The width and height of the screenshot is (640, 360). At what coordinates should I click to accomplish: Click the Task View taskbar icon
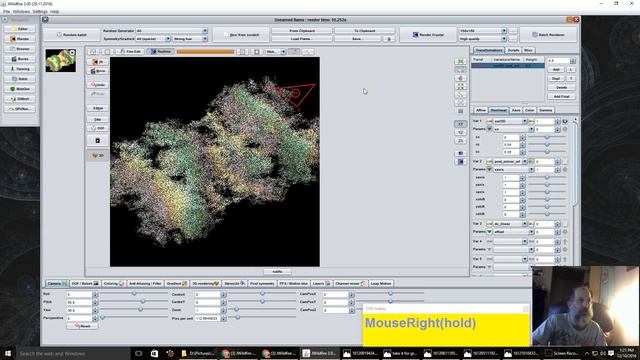click(x=138, y=353)
